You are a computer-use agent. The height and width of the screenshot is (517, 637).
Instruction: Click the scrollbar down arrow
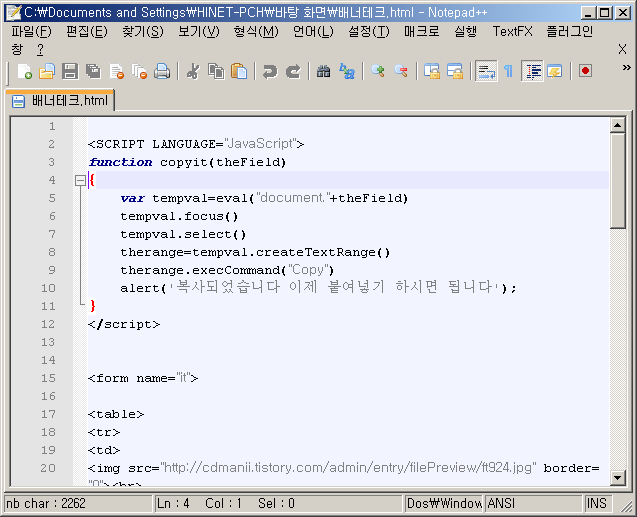617,478
